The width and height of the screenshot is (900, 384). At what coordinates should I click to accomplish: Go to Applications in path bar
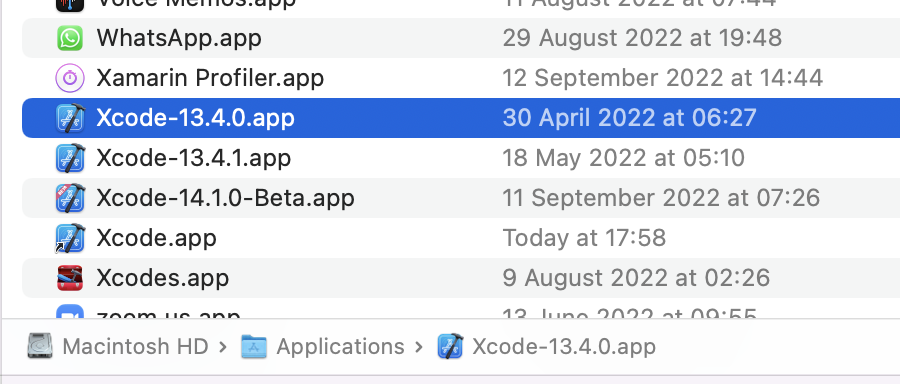point(340,347)
